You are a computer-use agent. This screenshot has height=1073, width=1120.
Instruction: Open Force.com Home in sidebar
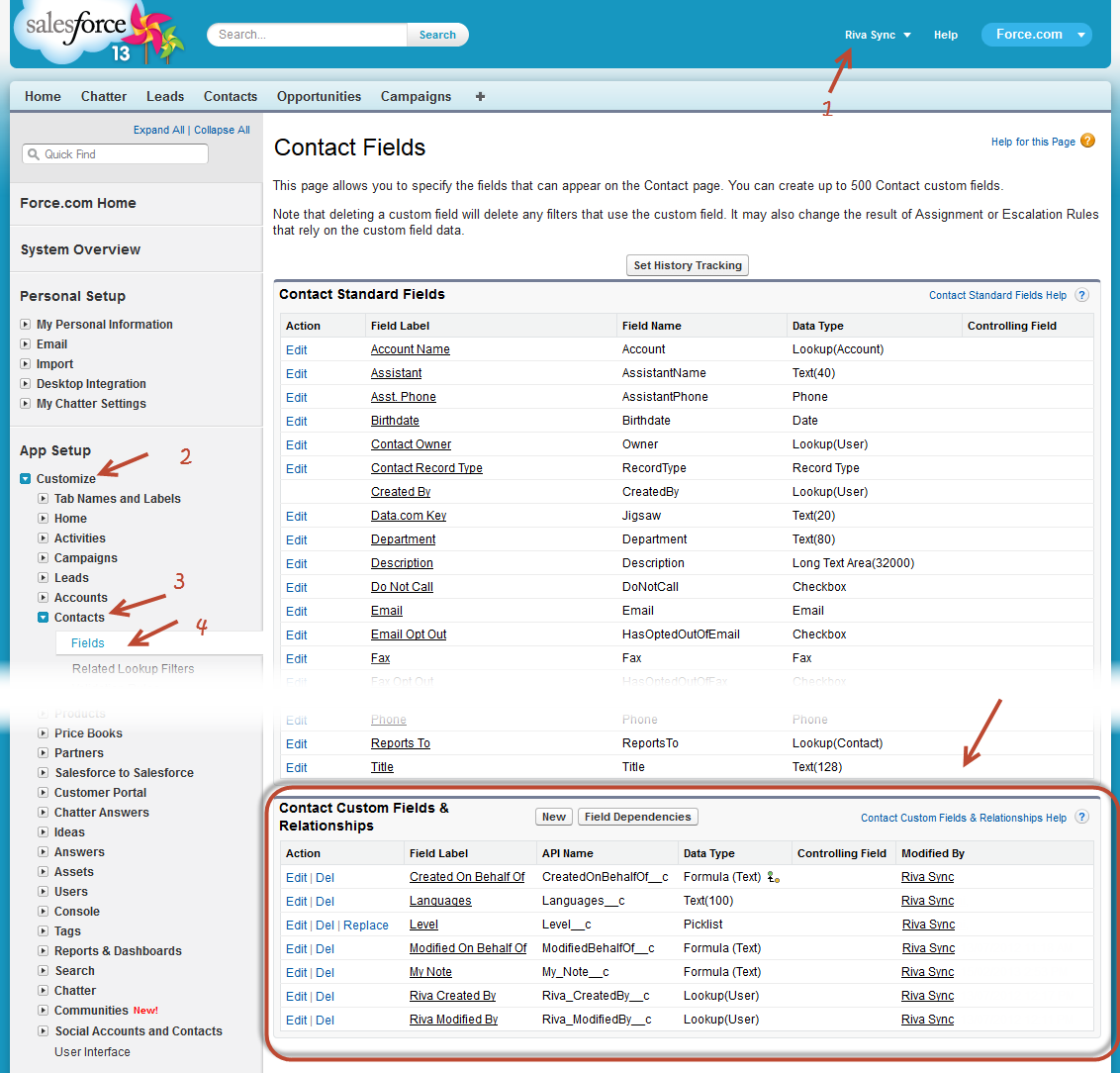[x=78, y=203]
